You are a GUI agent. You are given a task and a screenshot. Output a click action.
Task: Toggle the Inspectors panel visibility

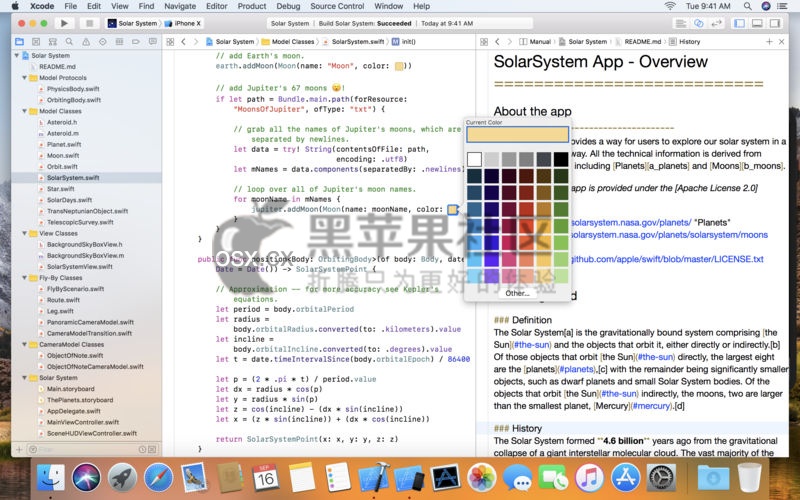[775, 23]
